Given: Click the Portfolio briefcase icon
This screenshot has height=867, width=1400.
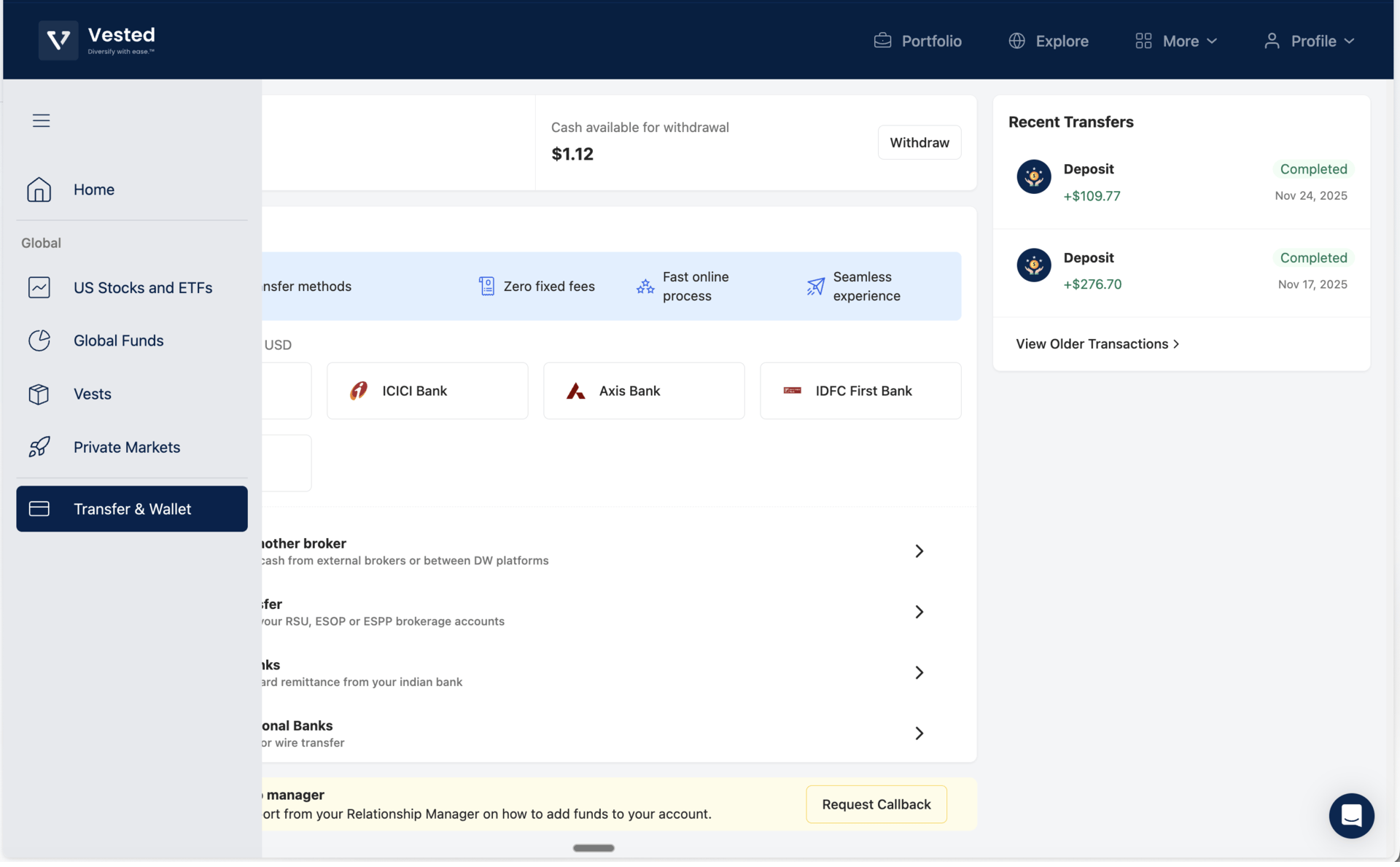Looking at the screenshot, I should pyautogui.click(x=883, y=40).
